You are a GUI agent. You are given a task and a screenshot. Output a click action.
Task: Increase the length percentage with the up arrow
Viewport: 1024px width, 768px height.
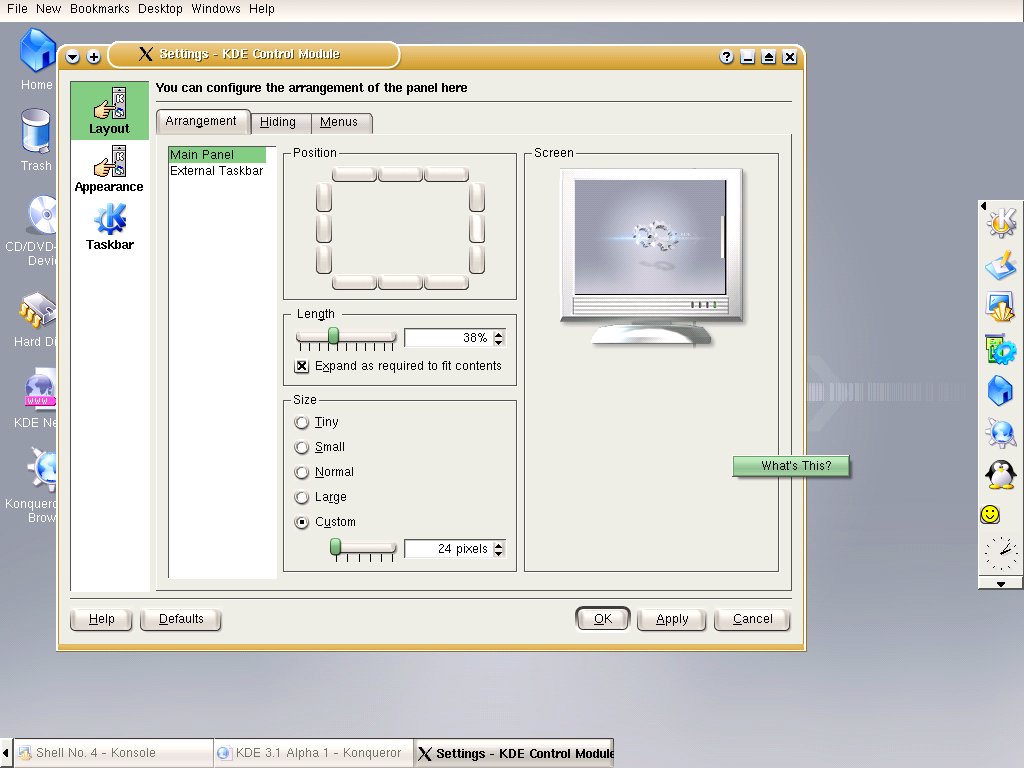(x=499, y=334)
